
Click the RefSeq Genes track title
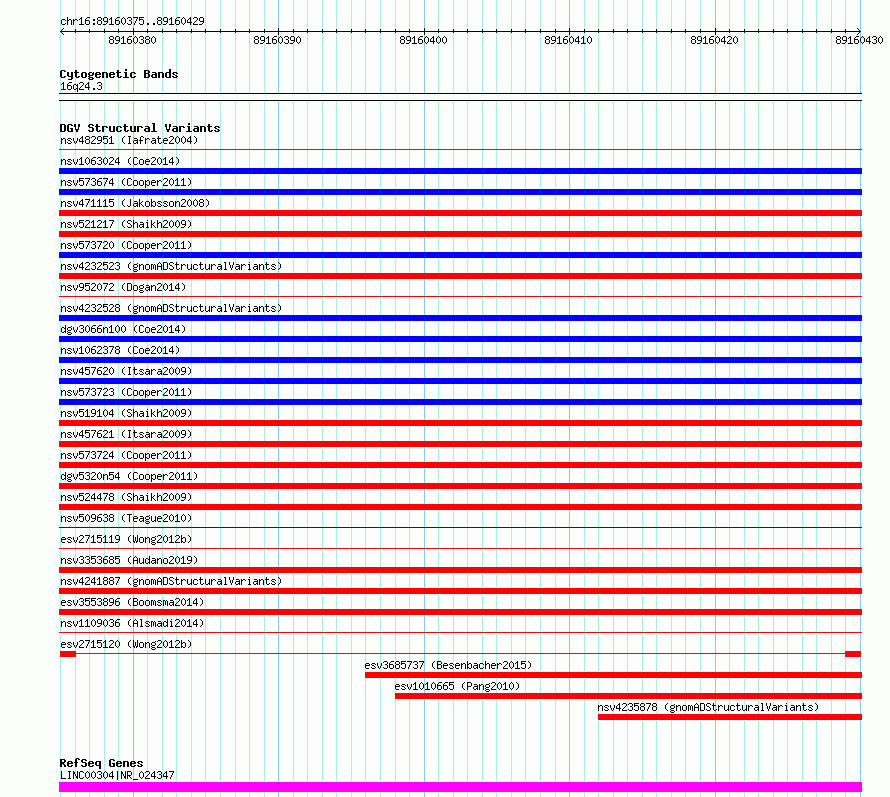[101, 763]
